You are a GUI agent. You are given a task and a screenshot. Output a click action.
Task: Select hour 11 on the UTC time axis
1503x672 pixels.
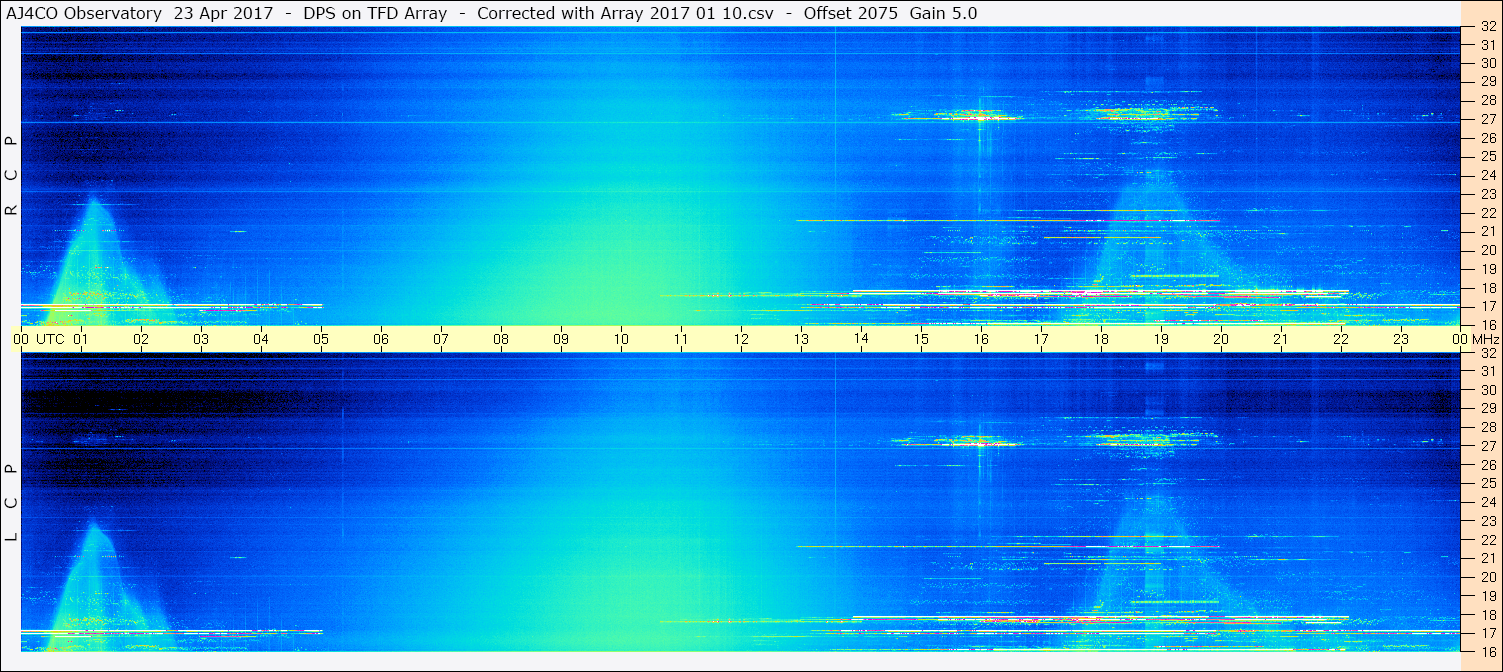tap(681, 339)
